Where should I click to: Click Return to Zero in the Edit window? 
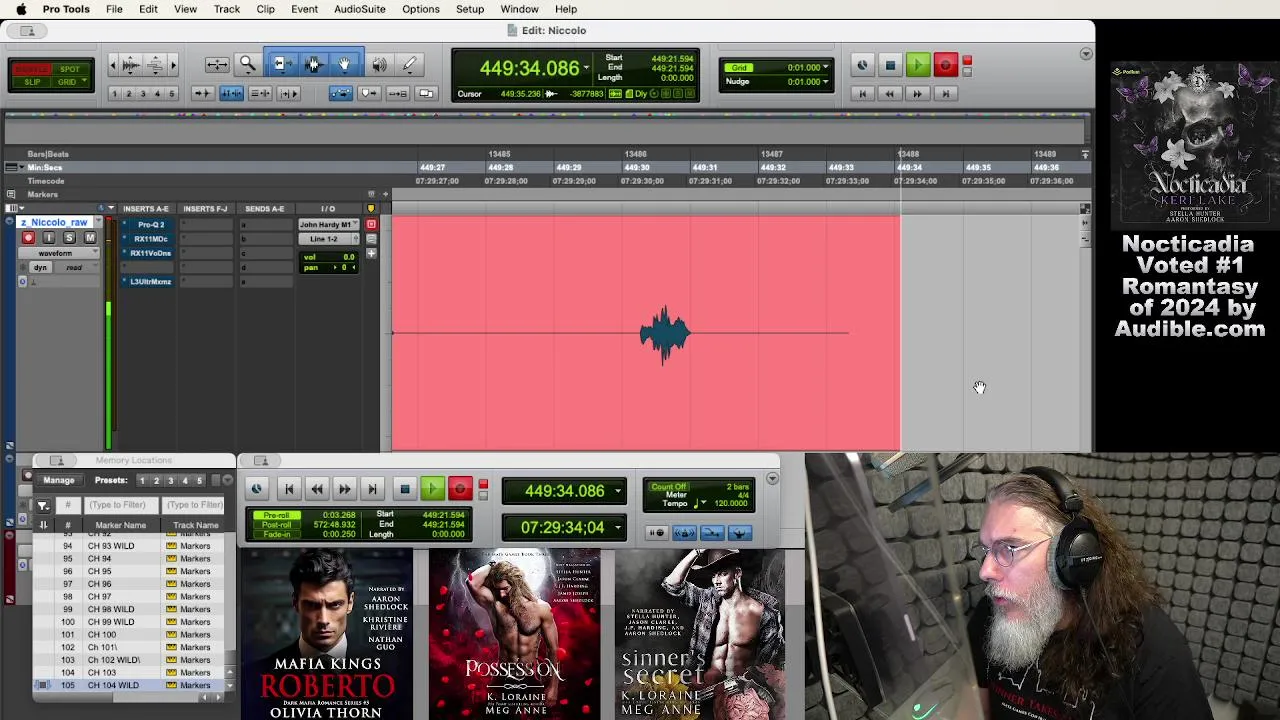(862, 94)
